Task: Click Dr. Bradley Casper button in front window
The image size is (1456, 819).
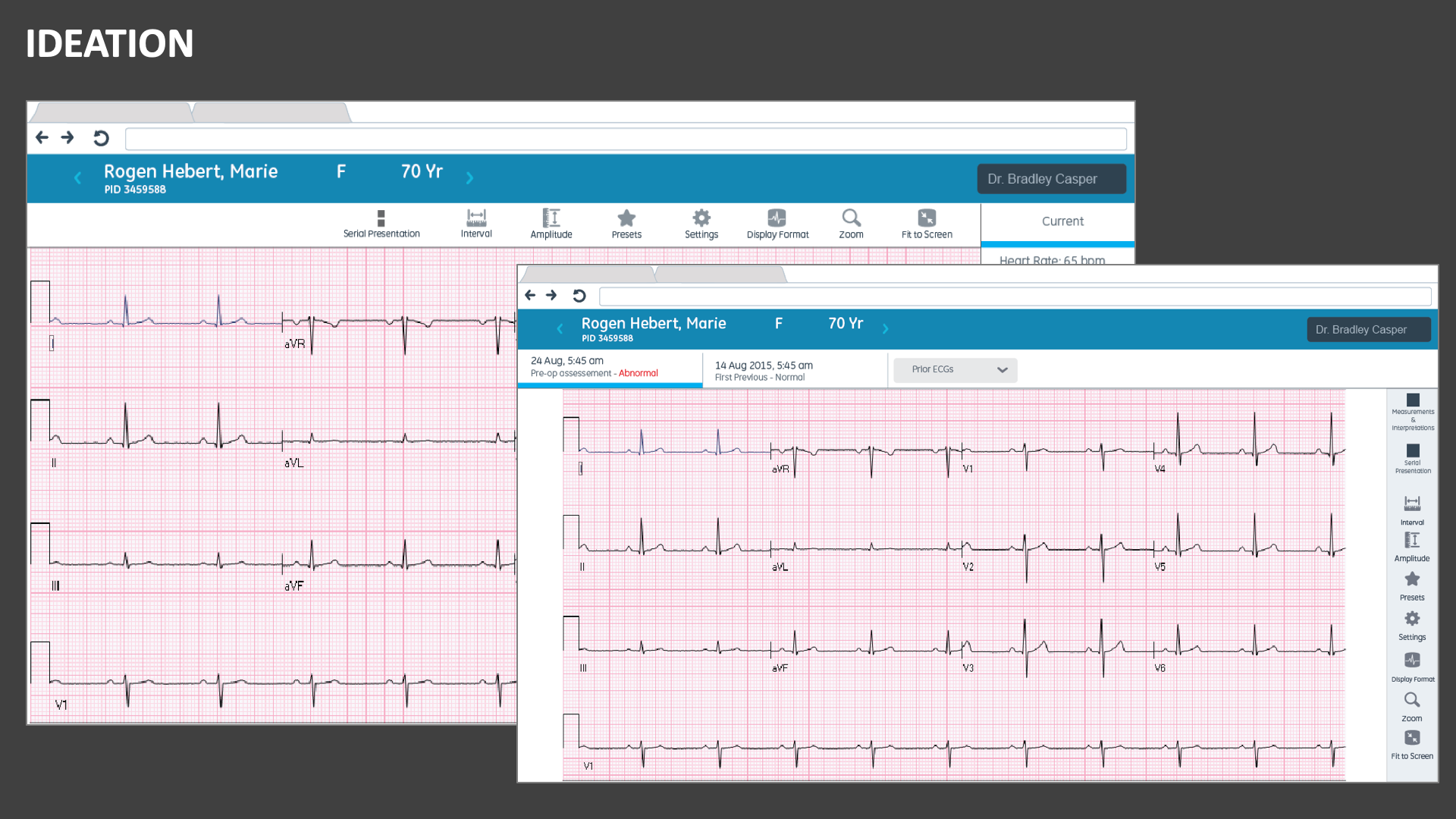Action: 1369,330
